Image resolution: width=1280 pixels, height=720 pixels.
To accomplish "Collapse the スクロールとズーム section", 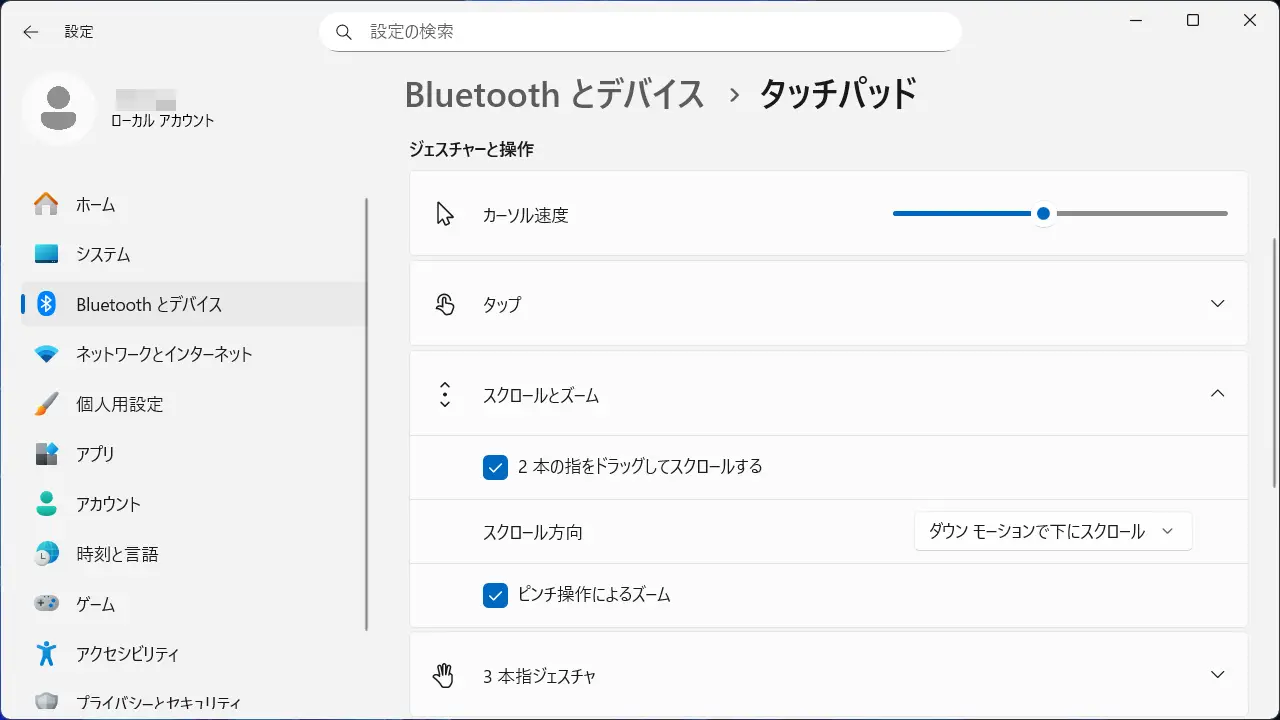I will pos(1217,394).
